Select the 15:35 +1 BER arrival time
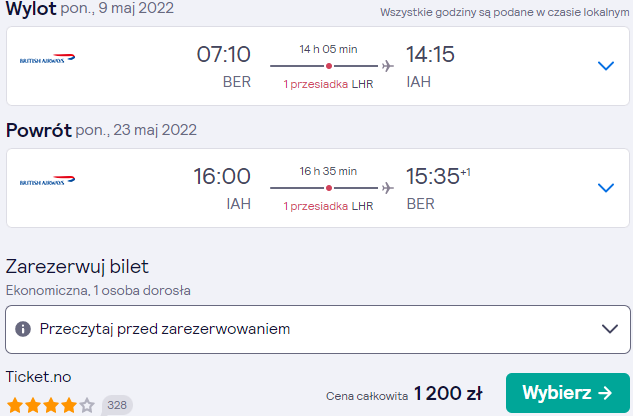The image size is (633, 416). [x=438, y=189]
